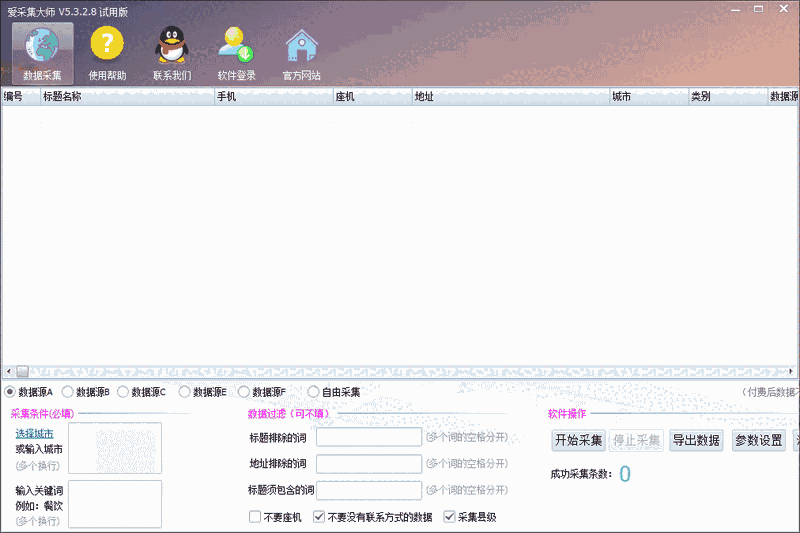Click the 开始采集 button
The image size is (800, 533).
[579, 440]
